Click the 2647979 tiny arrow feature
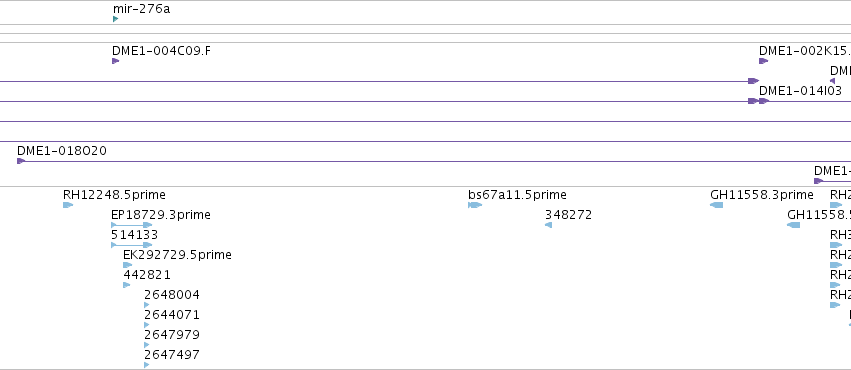Viewport: 851px width, 370px height. [147, 346]
